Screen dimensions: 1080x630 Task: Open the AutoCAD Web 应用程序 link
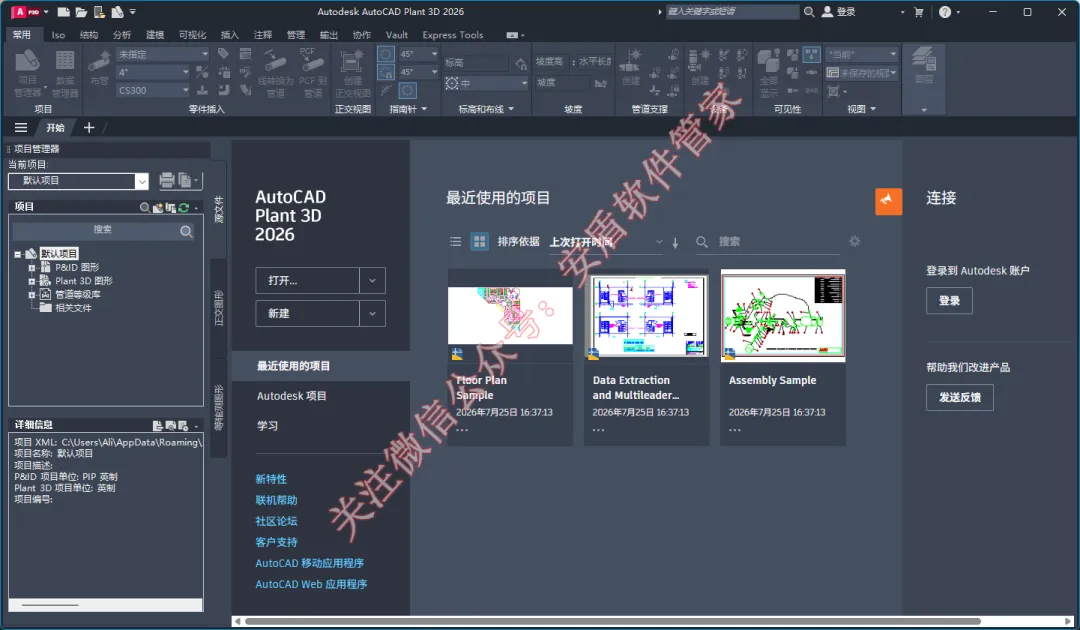click(x=311, y=584)
